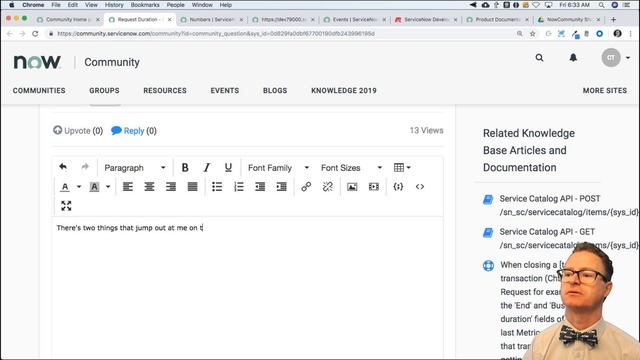Reload the current page
Image resolution: width=640 pixels, height=360 pixels.
pyautogui.click(x=35, y=34)
